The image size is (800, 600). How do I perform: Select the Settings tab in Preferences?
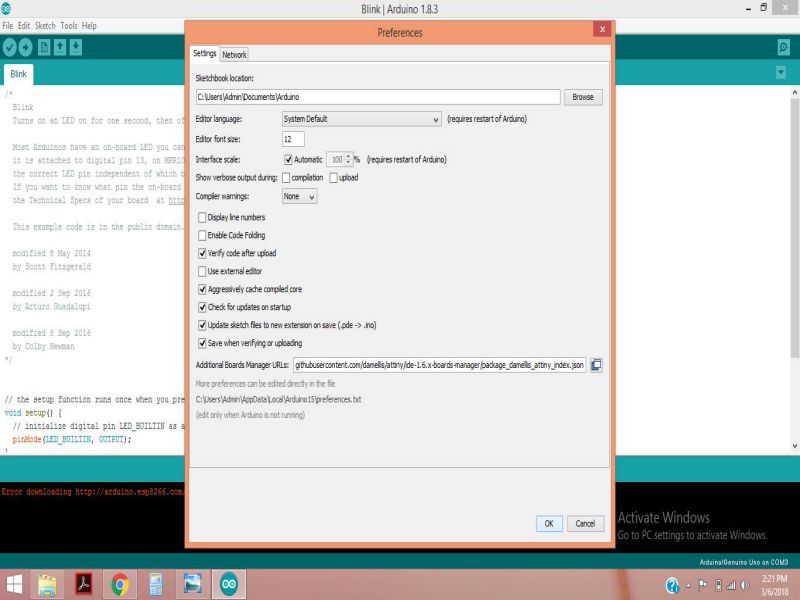[x=205, y=54]
